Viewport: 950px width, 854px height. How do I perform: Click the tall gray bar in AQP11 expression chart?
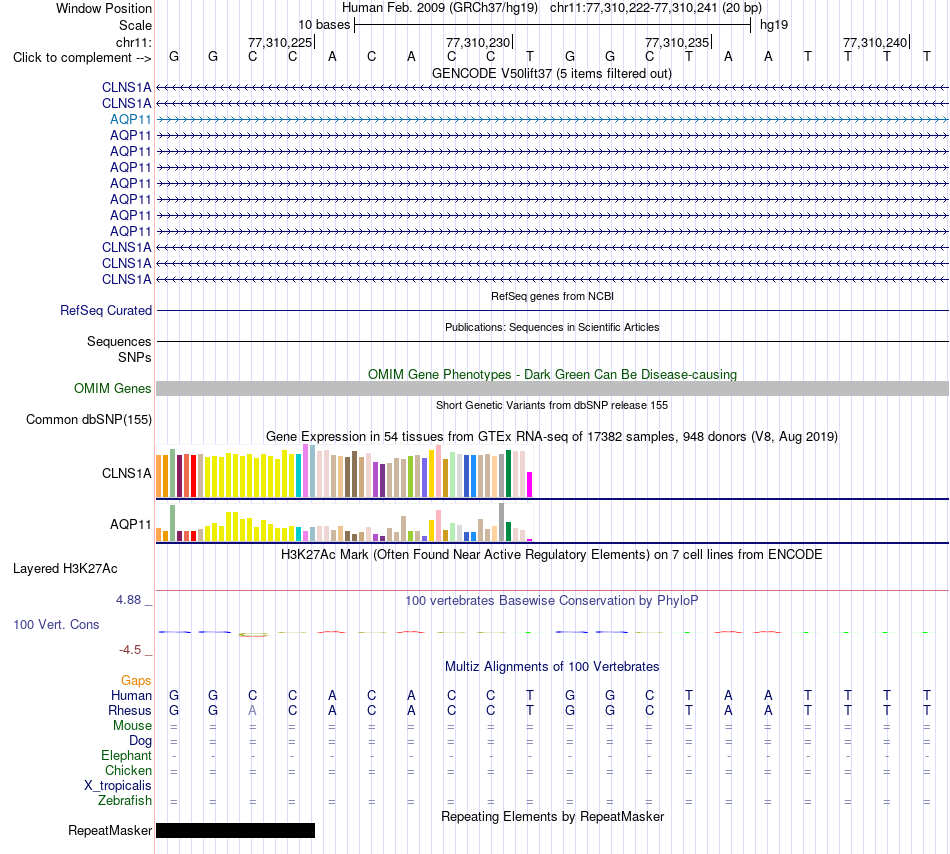coord(501,522)
